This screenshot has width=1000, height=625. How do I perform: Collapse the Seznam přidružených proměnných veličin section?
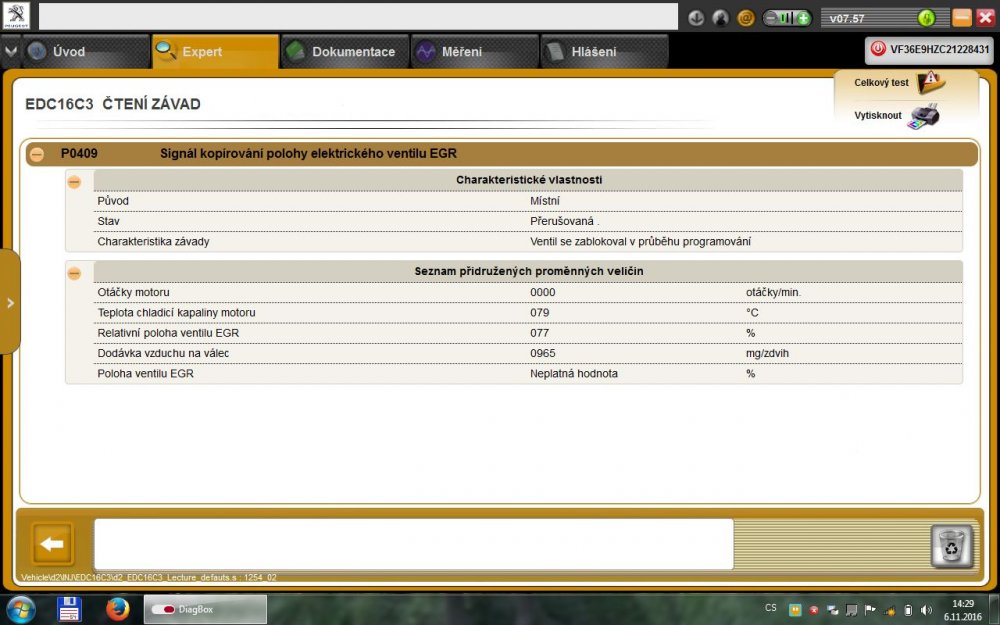tap(74, 273)
